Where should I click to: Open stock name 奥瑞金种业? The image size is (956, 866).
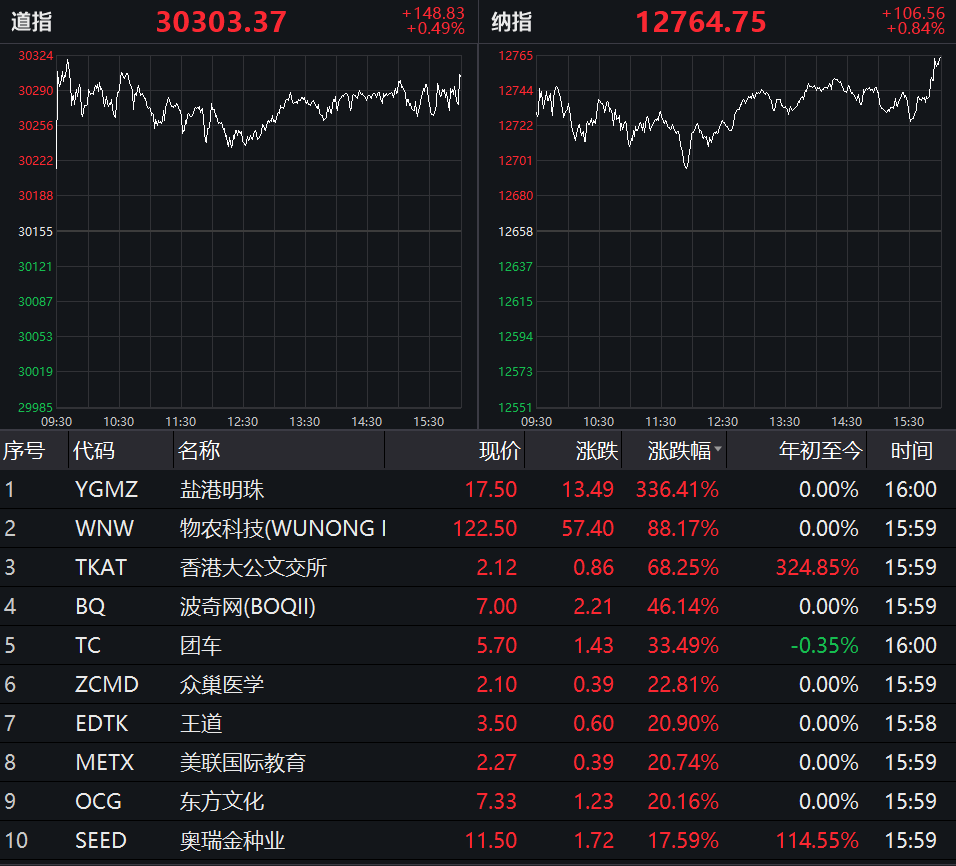click(232, 841)
